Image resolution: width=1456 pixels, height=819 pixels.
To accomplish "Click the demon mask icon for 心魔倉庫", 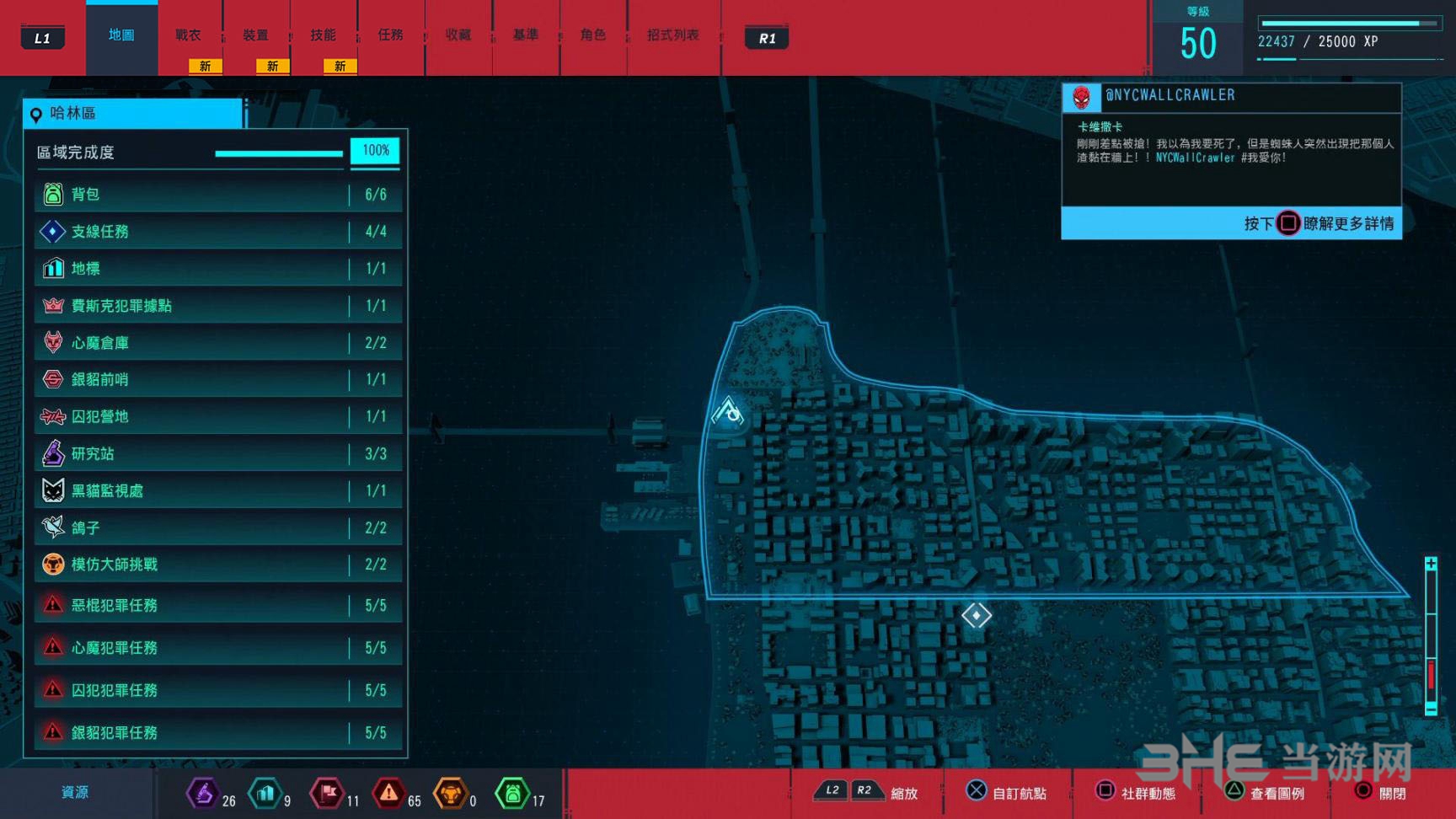I will [53, 342].
